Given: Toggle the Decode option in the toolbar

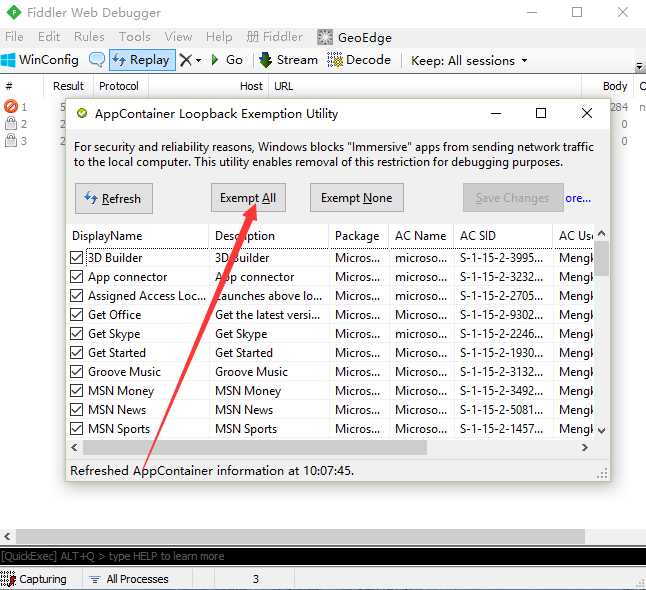Looking at the screenshot, I should [359, 60].
